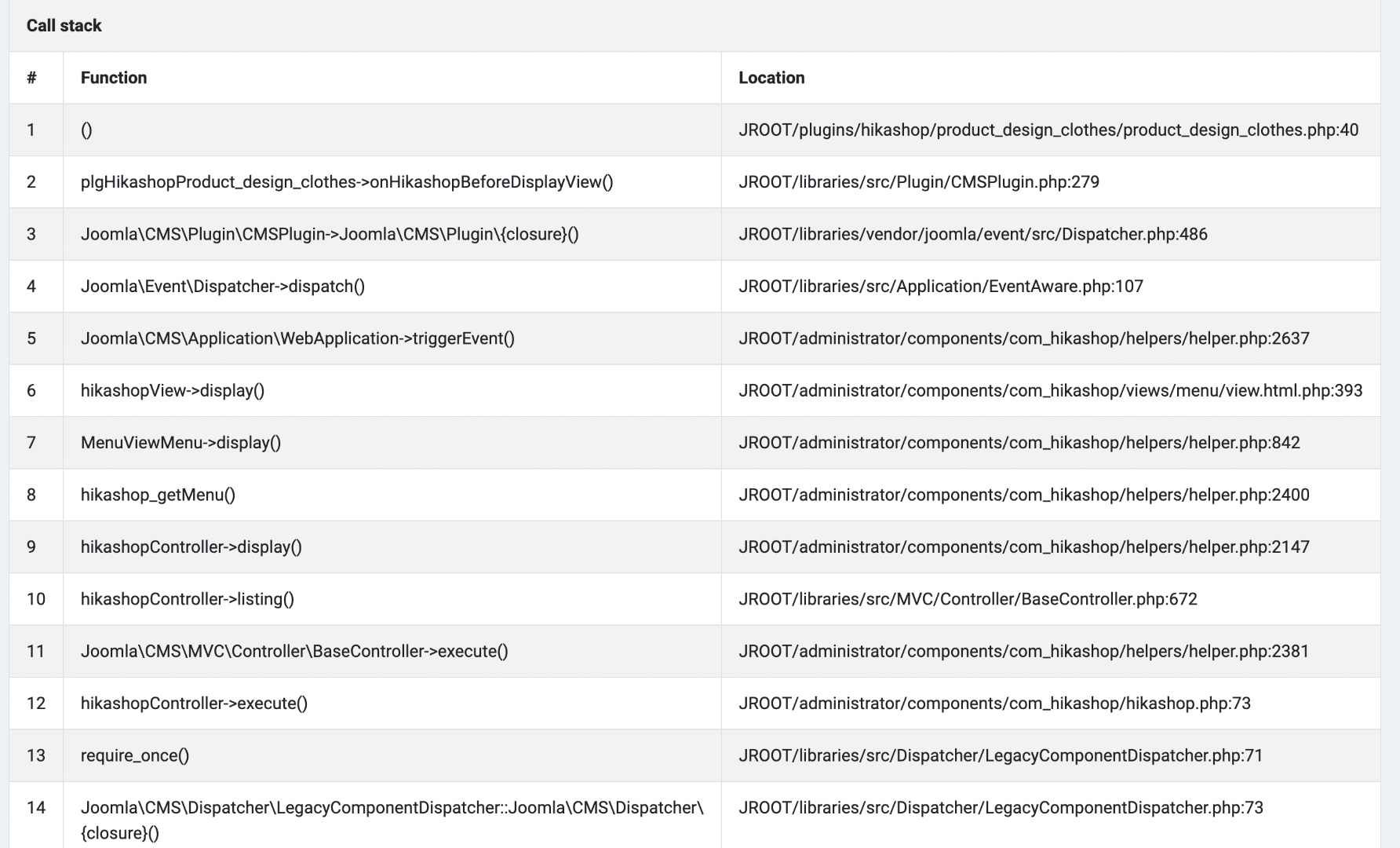This screenshot has width=1400, height=848.
Task: Click the "Function" column header
Action: pyautogui.click(x=114, y=78)
